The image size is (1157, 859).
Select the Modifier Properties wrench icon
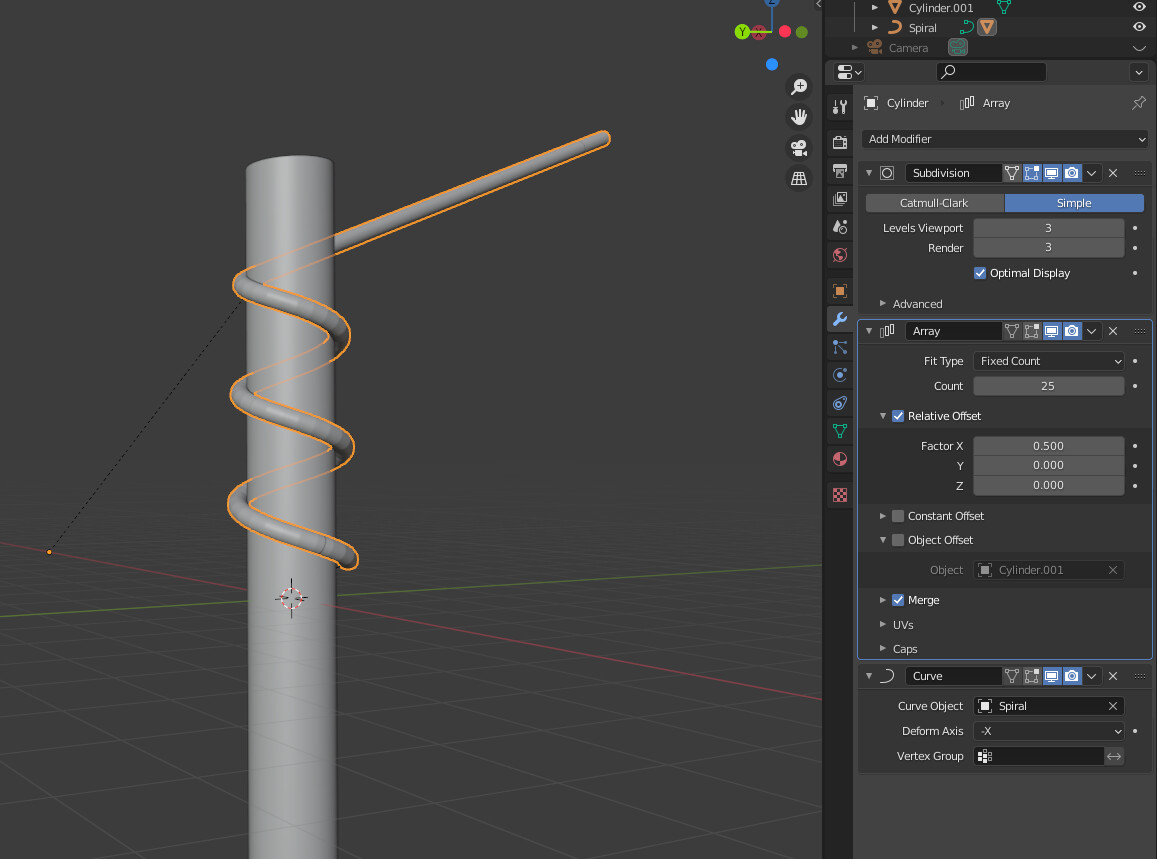point(839,319)
